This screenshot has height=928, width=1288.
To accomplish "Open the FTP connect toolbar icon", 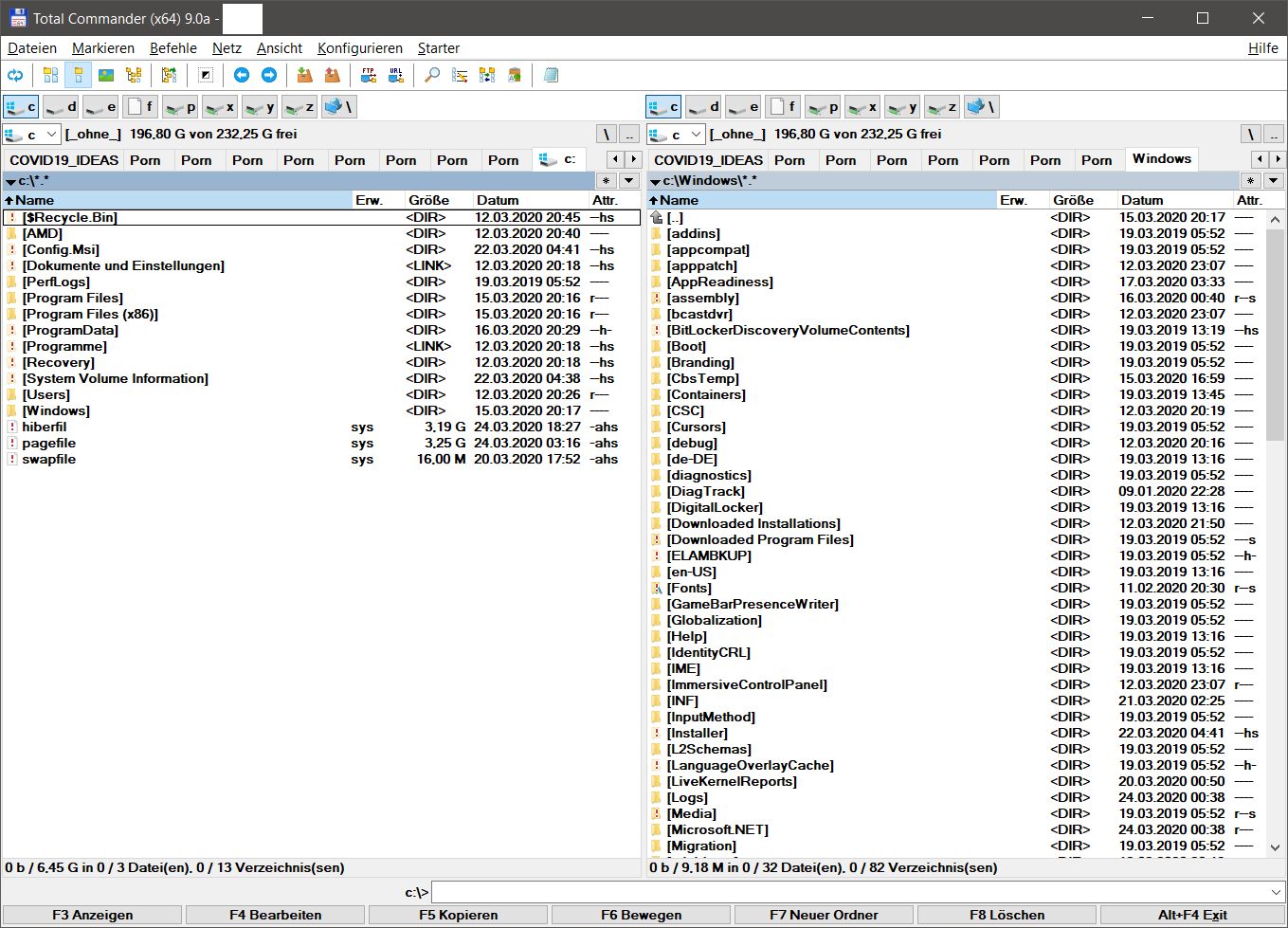I will (369, 75).
